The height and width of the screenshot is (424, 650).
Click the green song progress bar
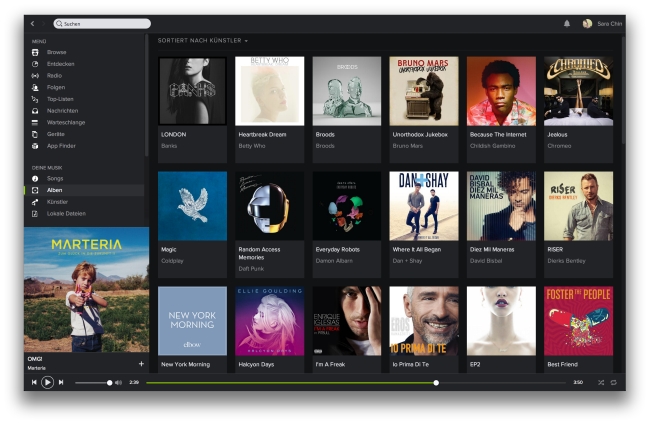coord(290,382)
